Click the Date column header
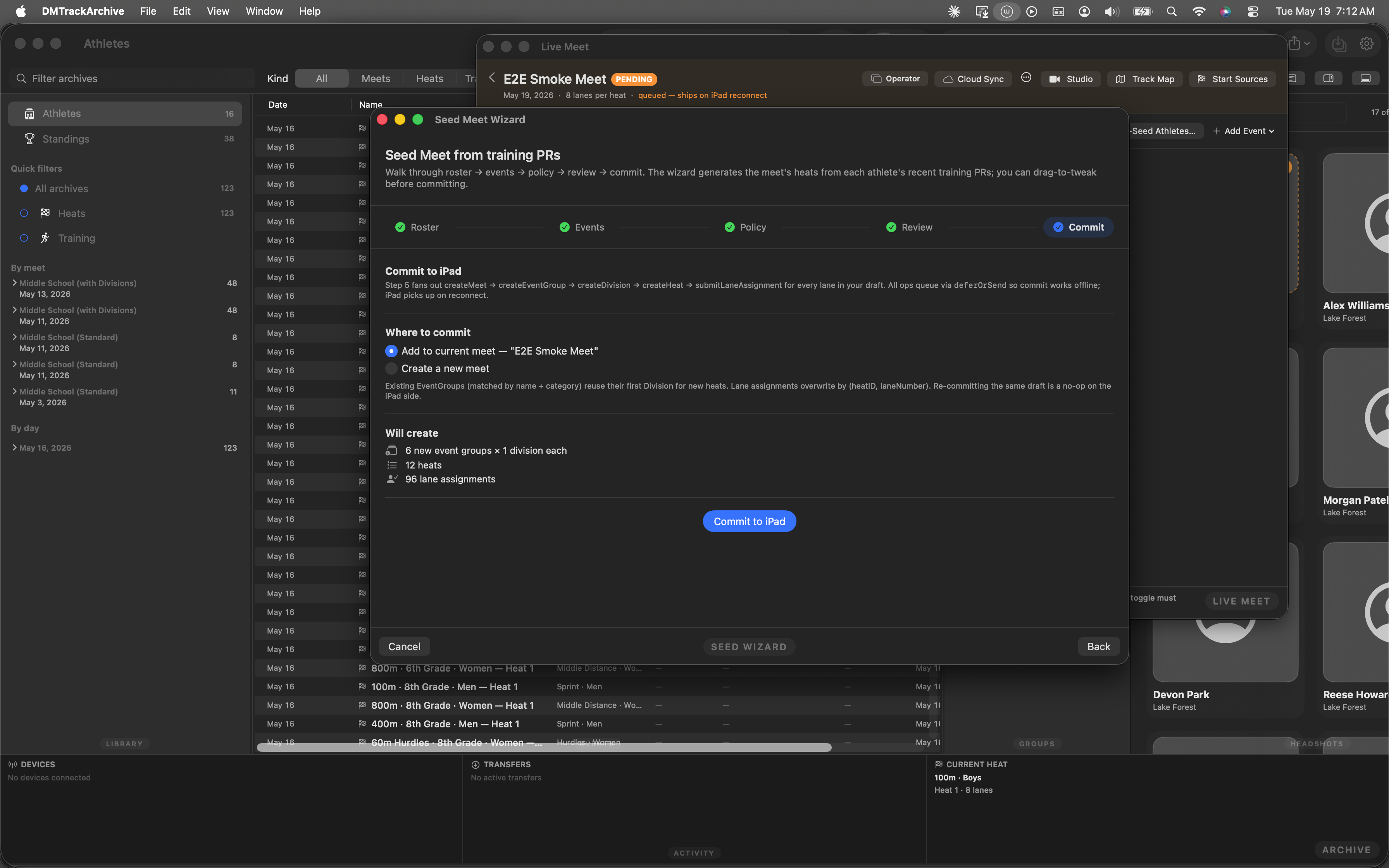Viewport: 1389px width, 868px height. (278, 105)
